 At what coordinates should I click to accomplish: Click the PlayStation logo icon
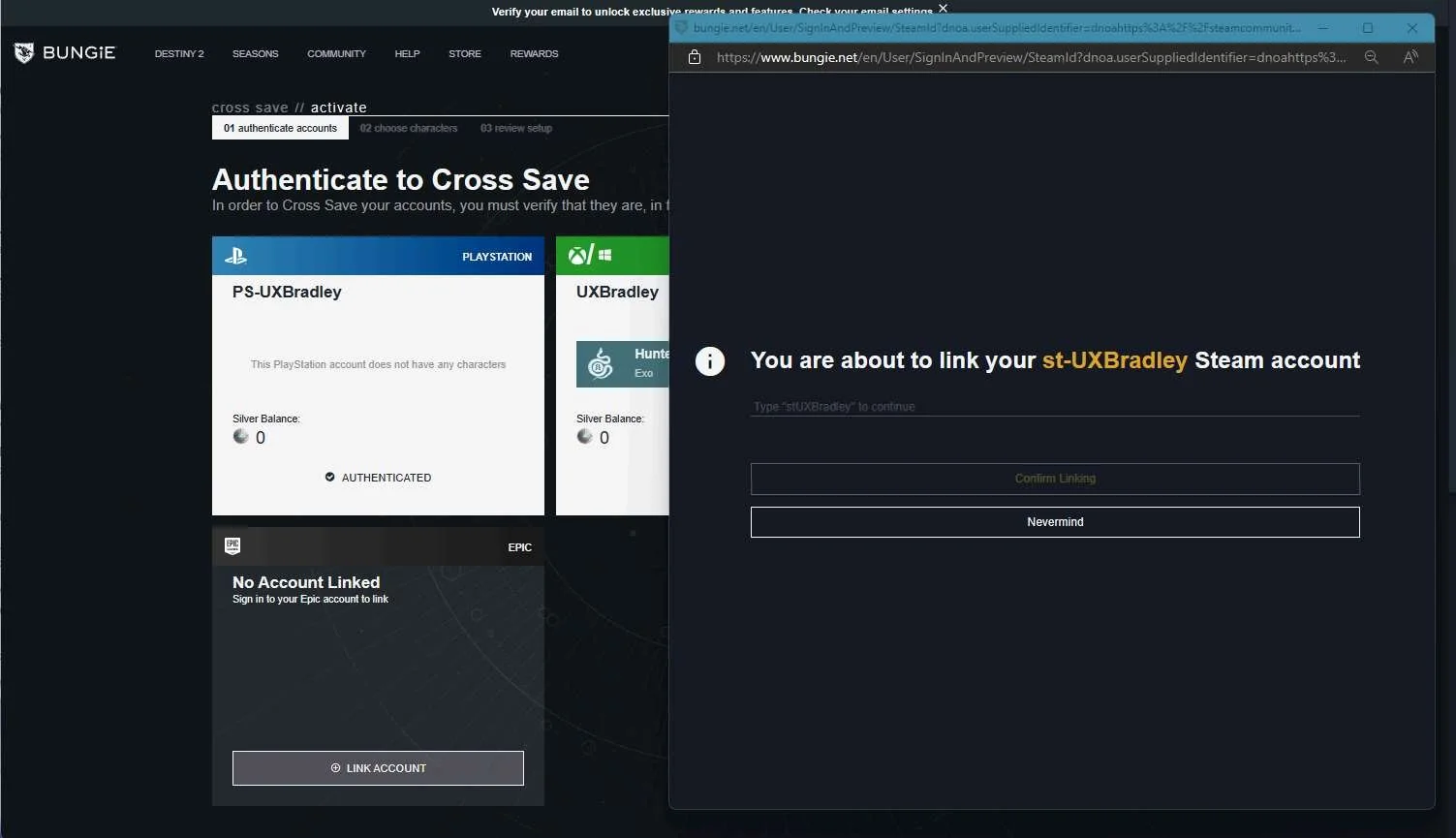pyautogui.click(x=235, y=256)
